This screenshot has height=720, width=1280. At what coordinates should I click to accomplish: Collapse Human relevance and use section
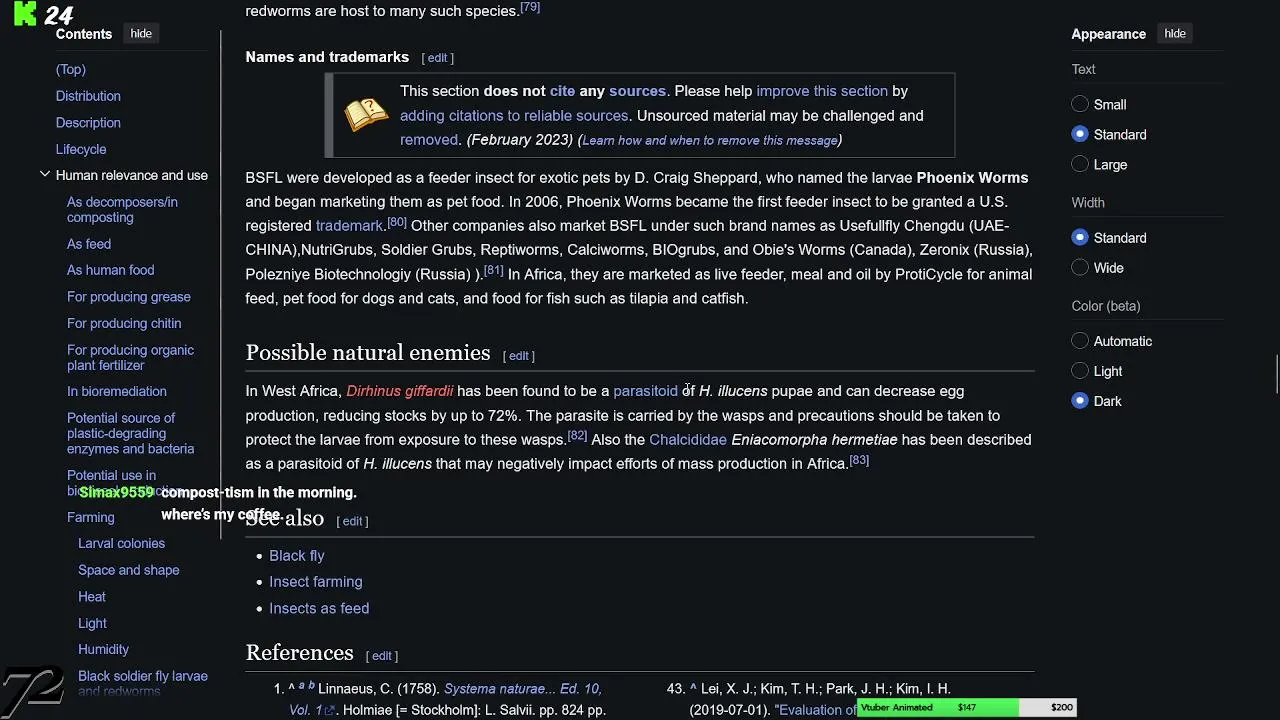[x=44, y=175]
